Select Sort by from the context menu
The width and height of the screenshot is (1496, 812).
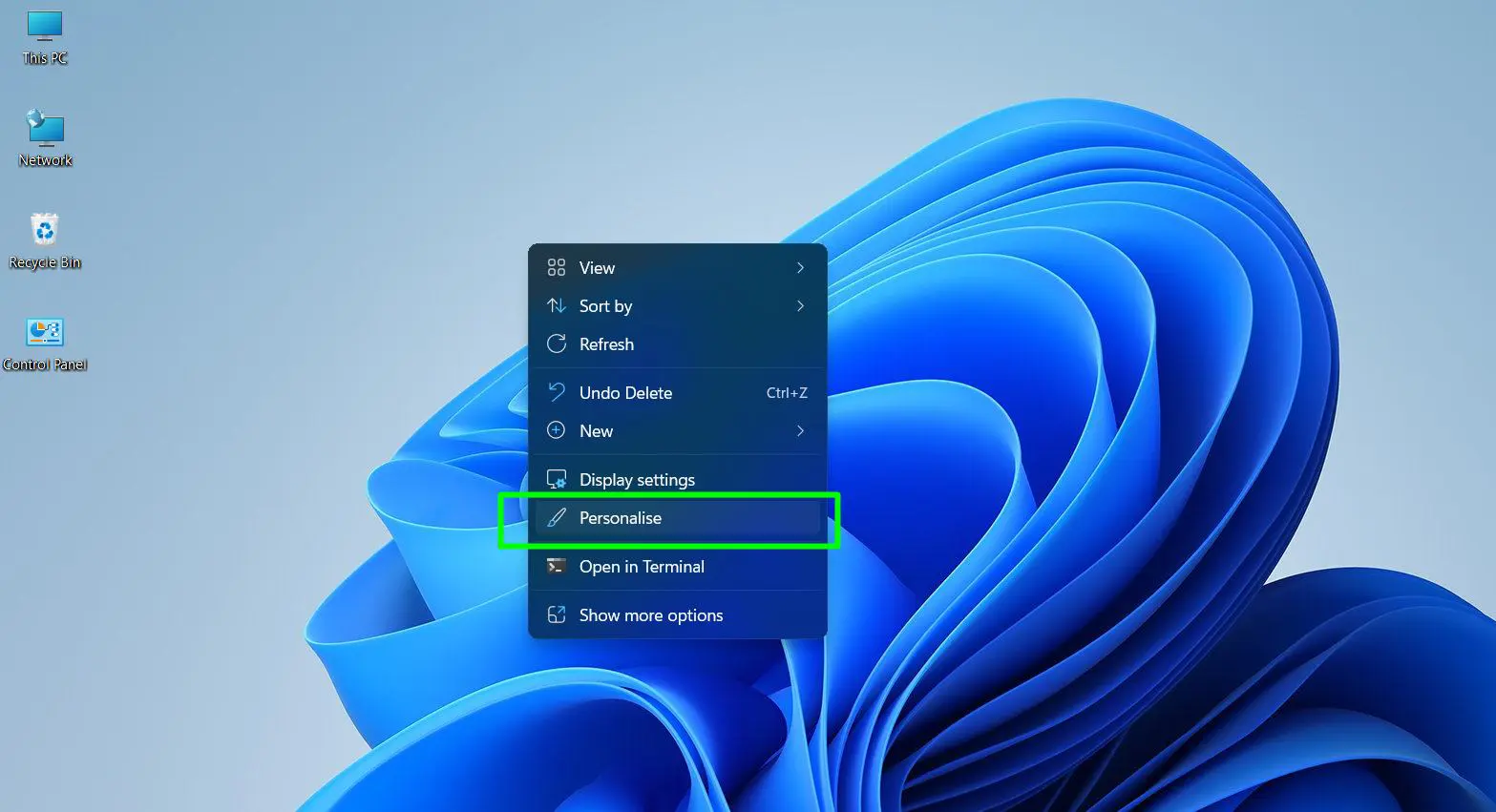[605, 306]
